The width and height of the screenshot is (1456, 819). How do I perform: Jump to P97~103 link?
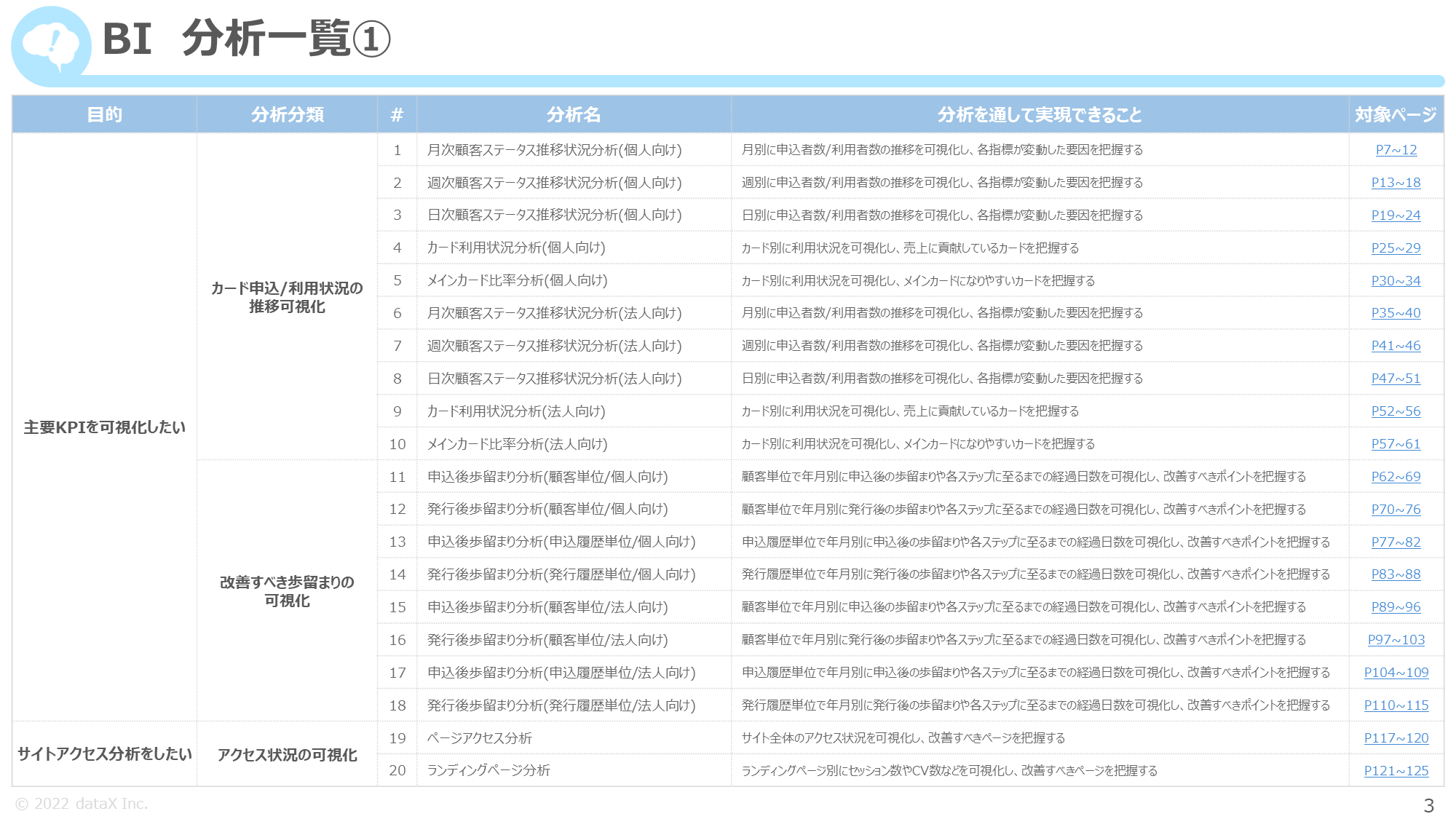pos(1396,640)
